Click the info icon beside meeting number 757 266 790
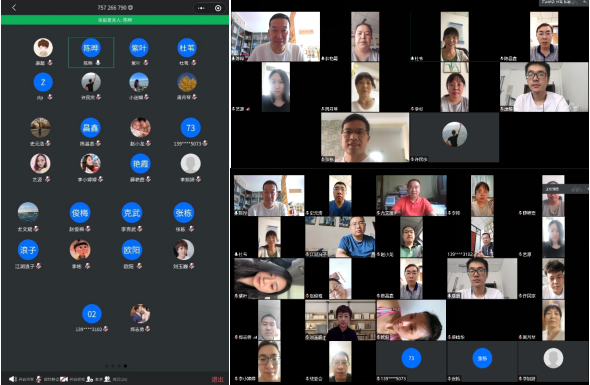 point(131,8)
